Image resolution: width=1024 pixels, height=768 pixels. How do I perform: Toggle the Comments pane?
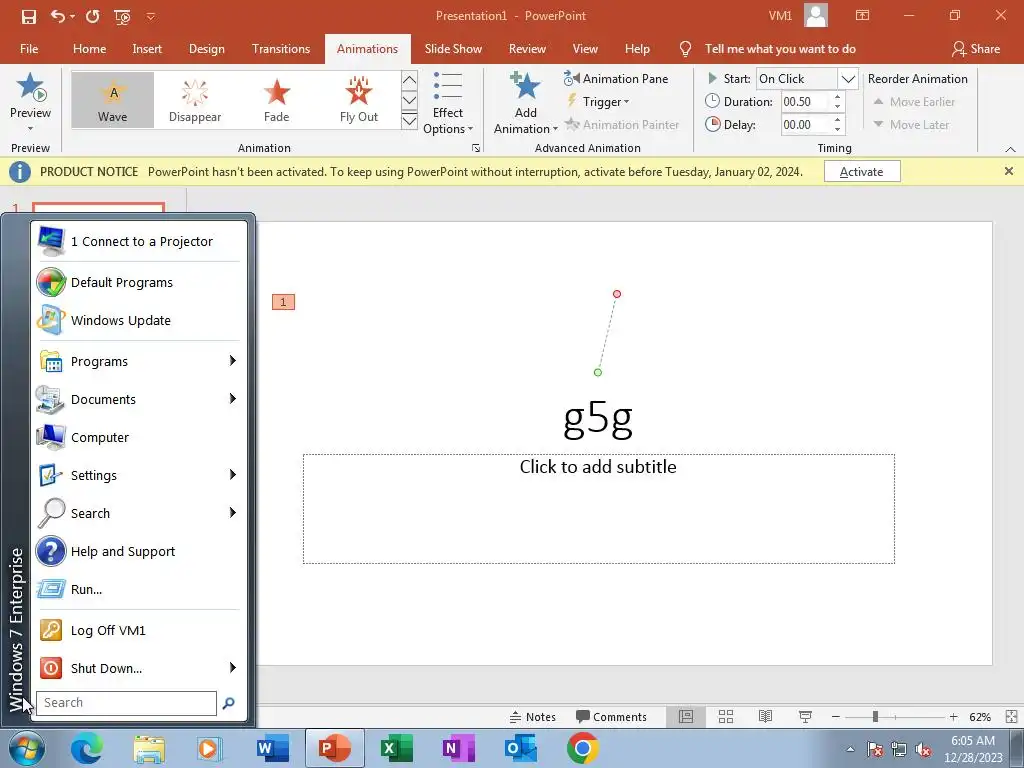pos(611,717)
